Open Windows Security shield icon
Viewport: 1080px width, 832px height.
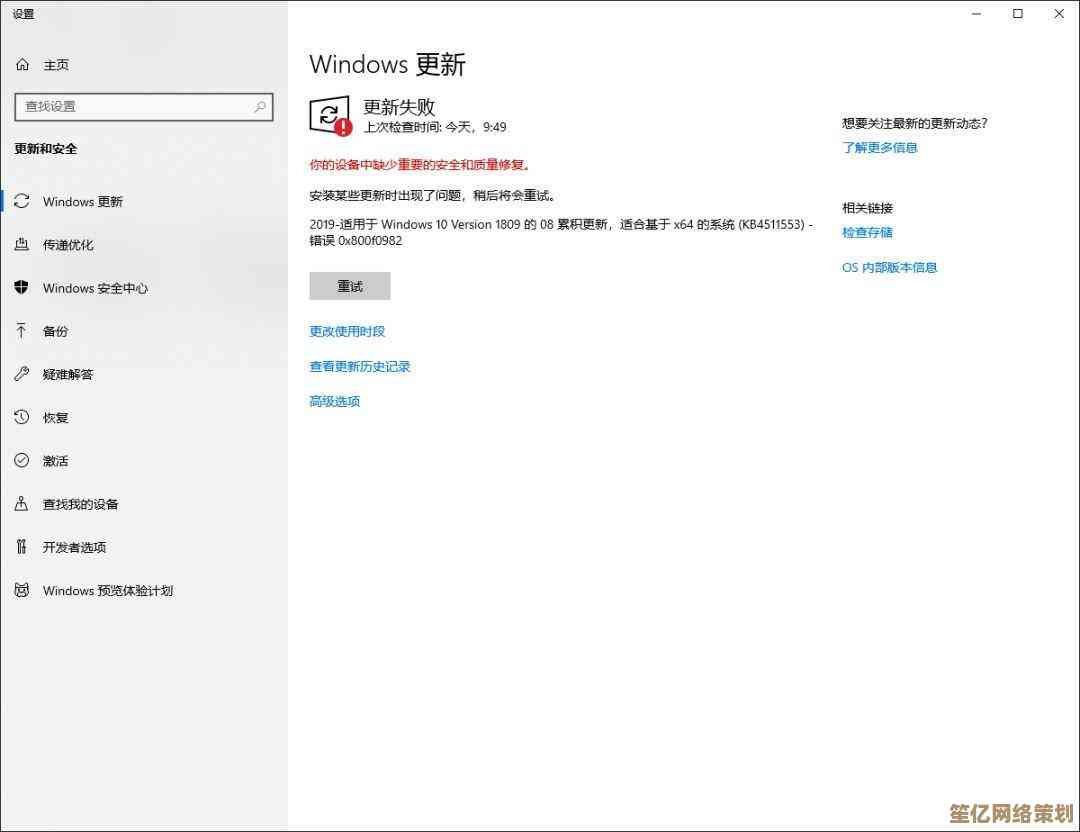tap(22, 288)
